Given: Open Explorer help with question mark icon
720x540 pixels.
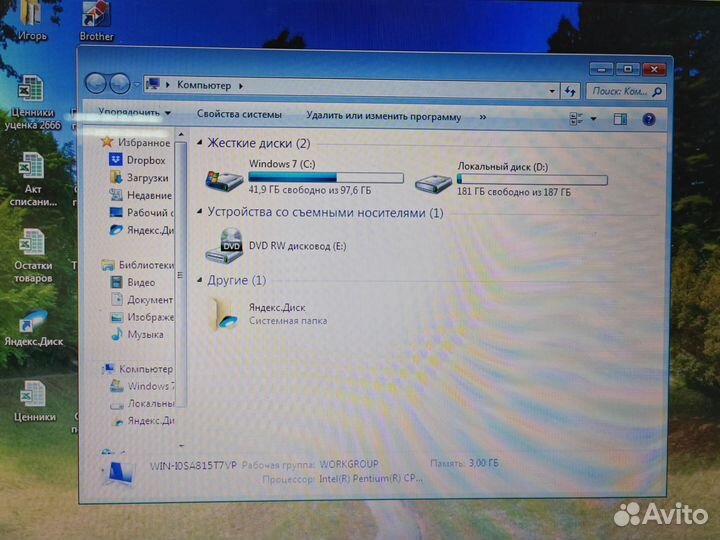Looking at the screenshot, I should [648, 120].
